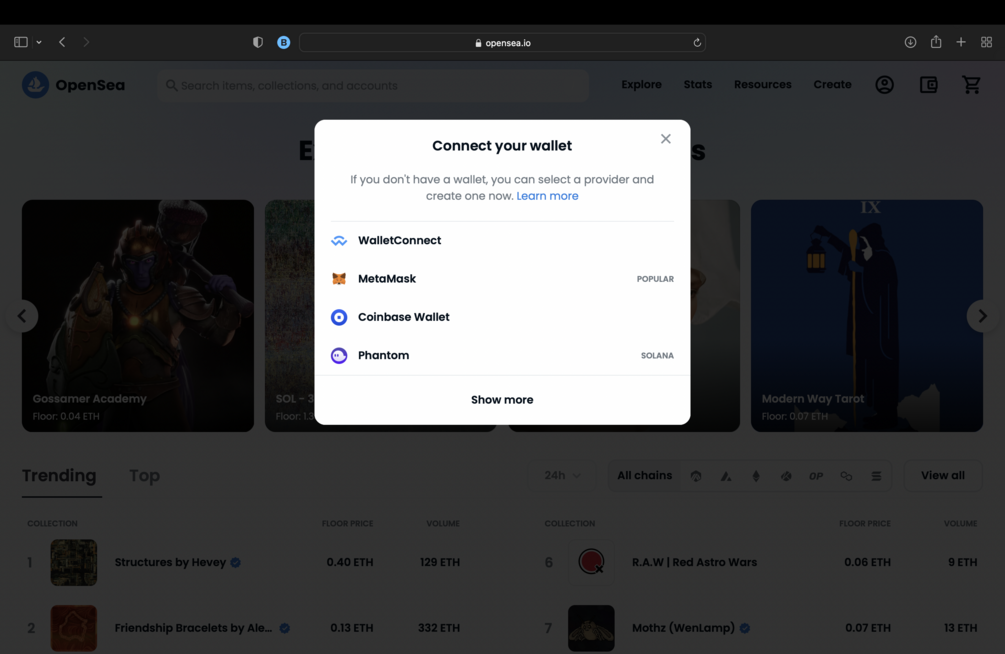The width and height of the screenshot is (1005, 654).
Task: Open R.A.W | Red Astro Wars collection
Action: coord(694,562)
